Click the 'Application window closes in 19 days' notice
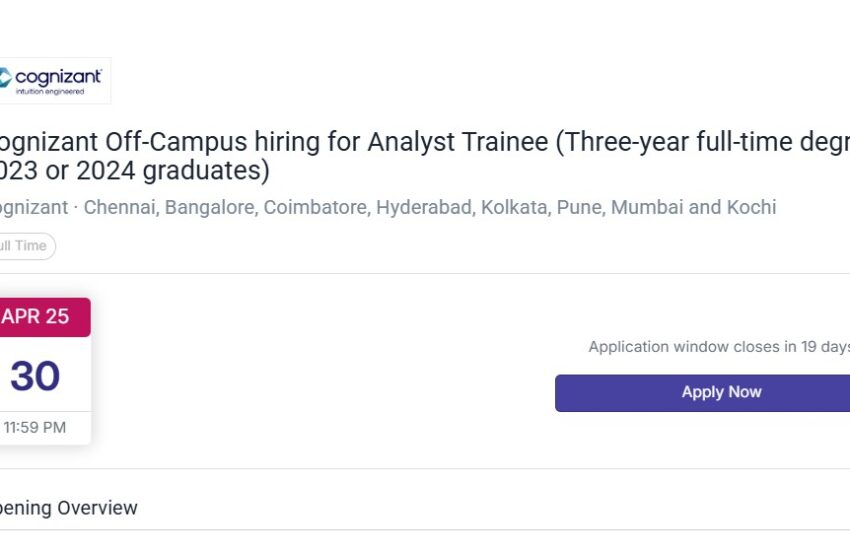 [719, 347]
